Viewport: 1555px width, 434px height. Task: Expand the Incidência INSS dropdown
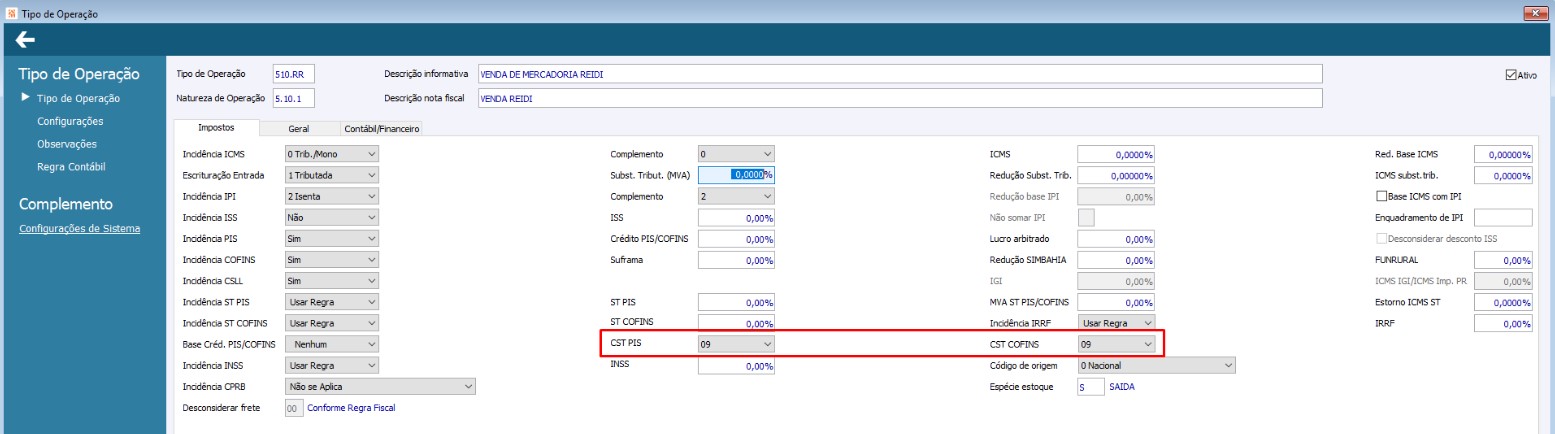pos(331,365)
